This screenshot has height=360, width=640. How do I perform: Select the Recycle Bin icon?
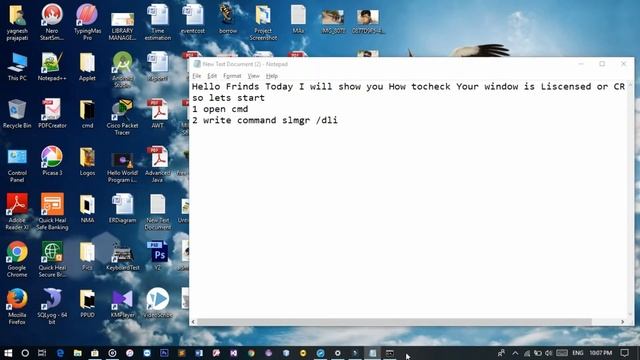tap(17, 114)
